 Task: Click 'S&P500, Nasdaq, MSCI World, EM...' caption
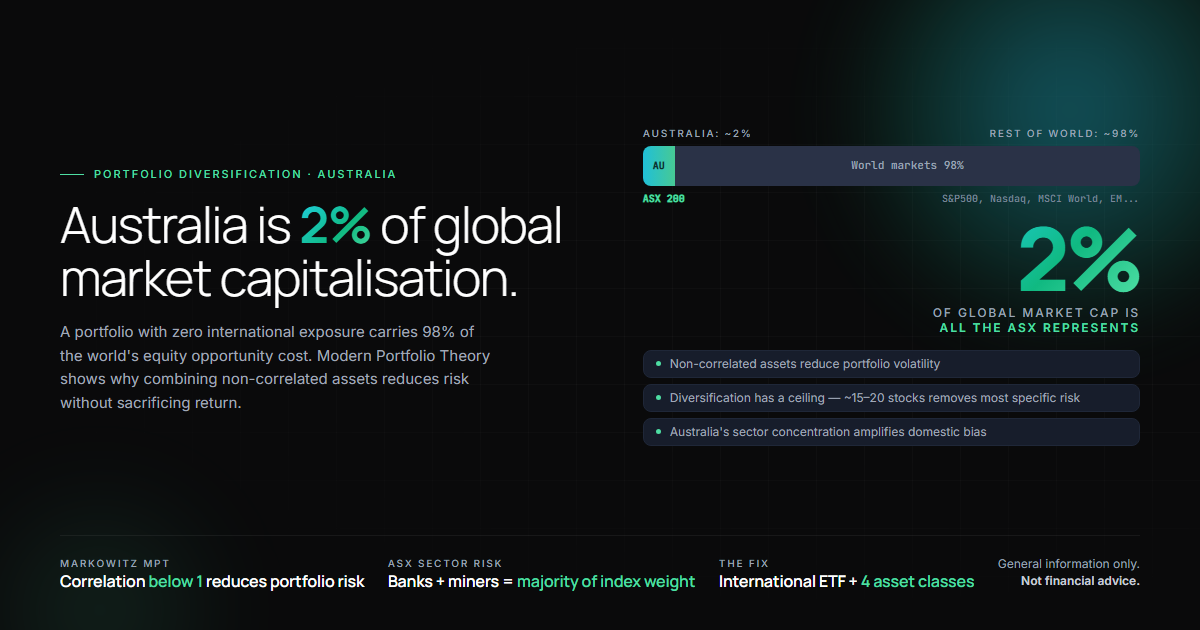1040,199
